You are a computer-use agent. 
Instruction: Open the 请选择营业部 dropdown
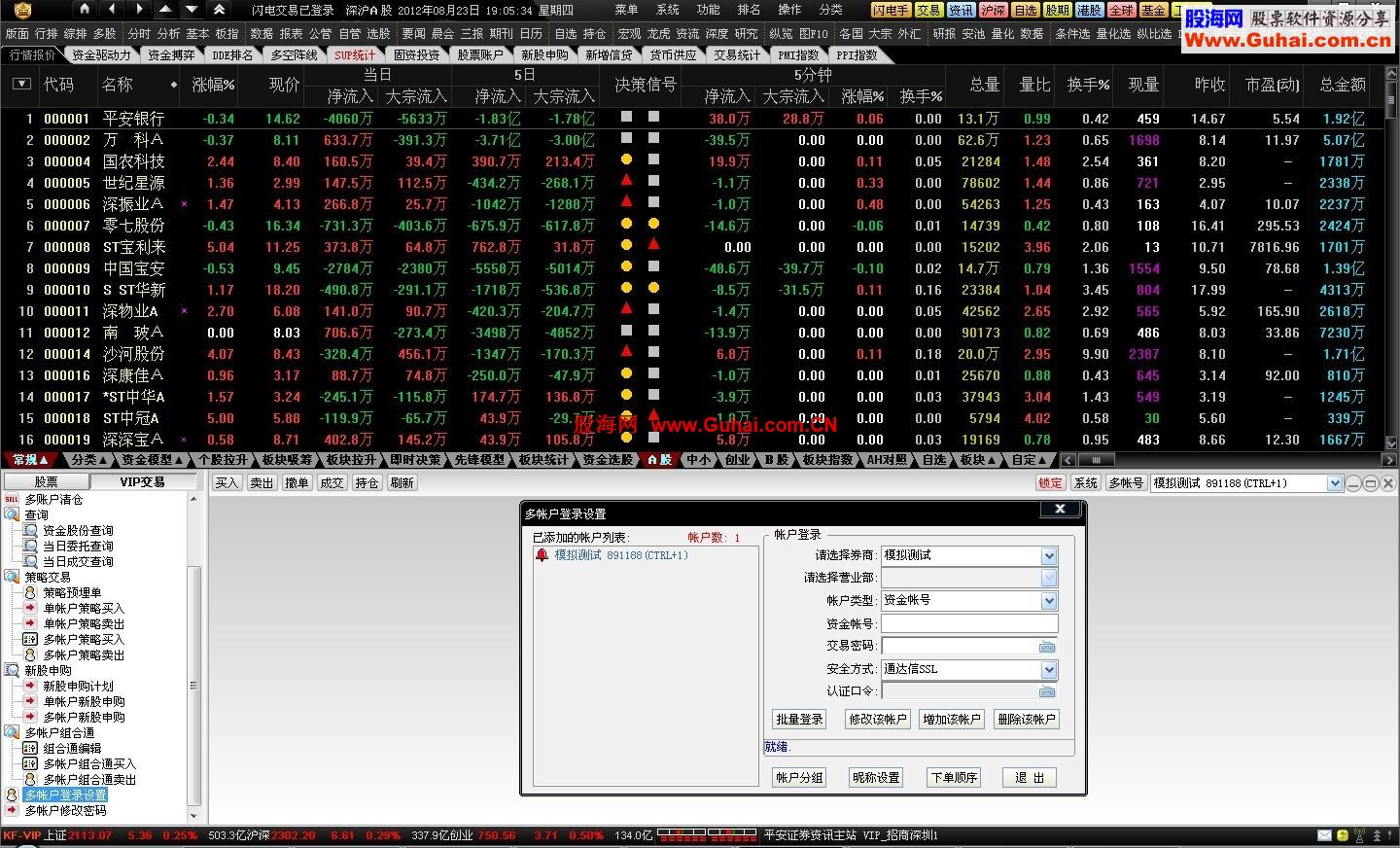pyautogui.click(x=1049, y=578)
